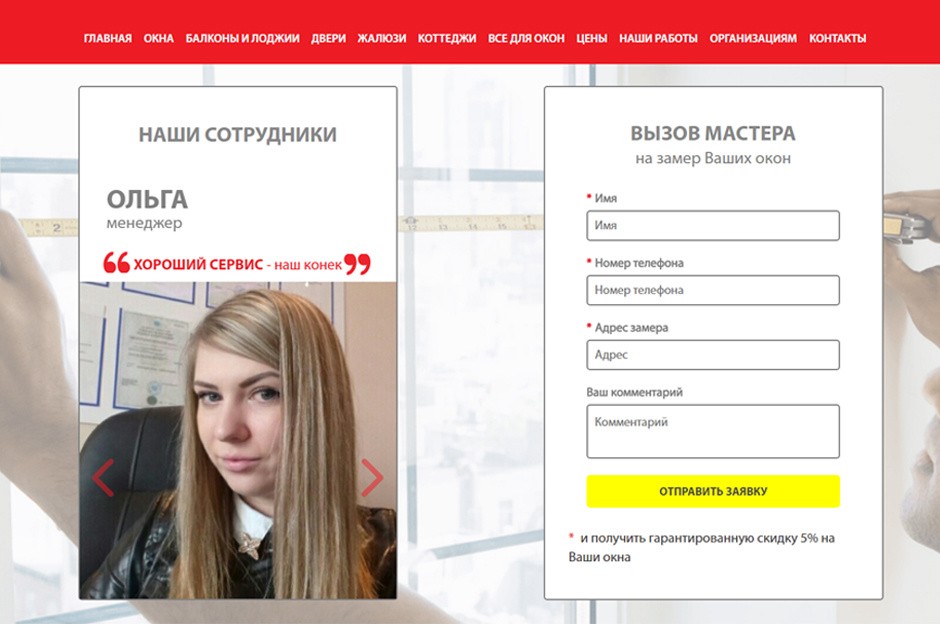
Task: Focus the Номер телефона field
Action: (x=713, y=290)
